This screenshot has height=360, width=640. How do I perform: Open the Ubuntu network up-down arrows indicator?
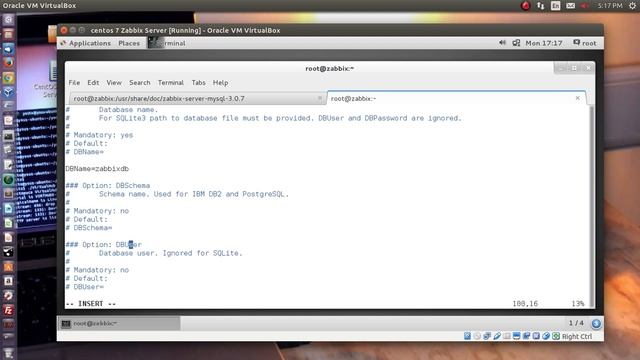[540, 5]
